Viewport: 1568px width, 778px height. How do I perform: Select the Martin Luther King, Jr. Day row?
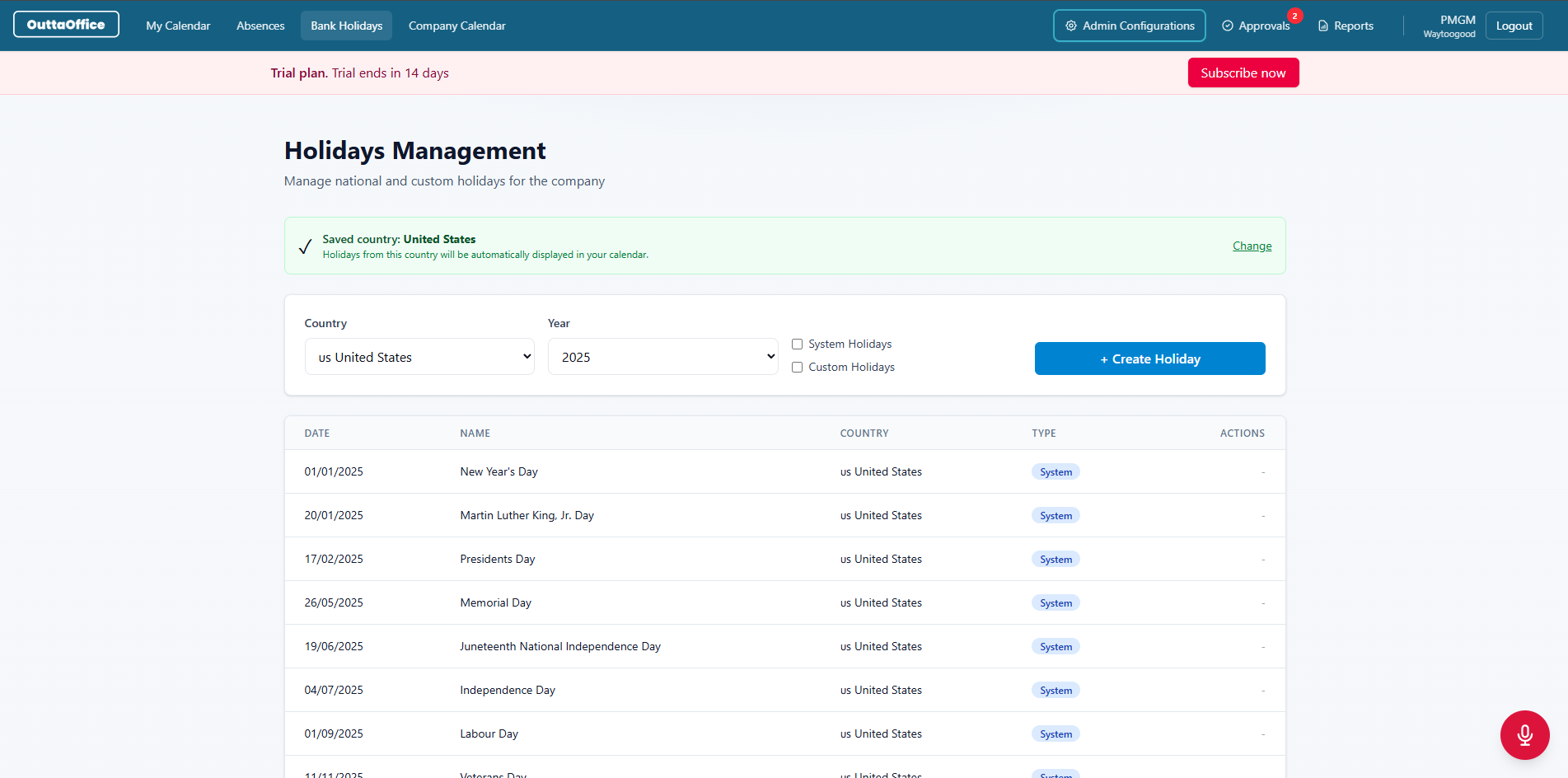[784, 515]
